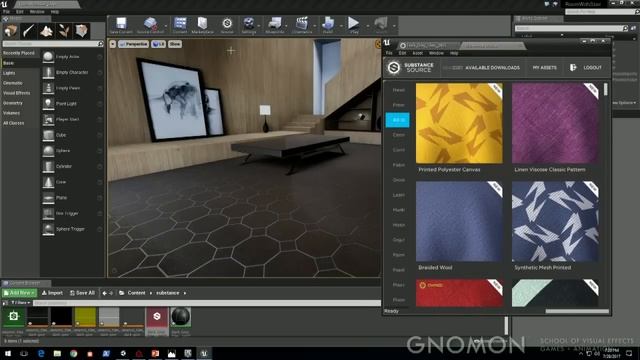Screen dimensions: 640x360
Task: Open the viewport Show menu
Action: tap(175, 44)
